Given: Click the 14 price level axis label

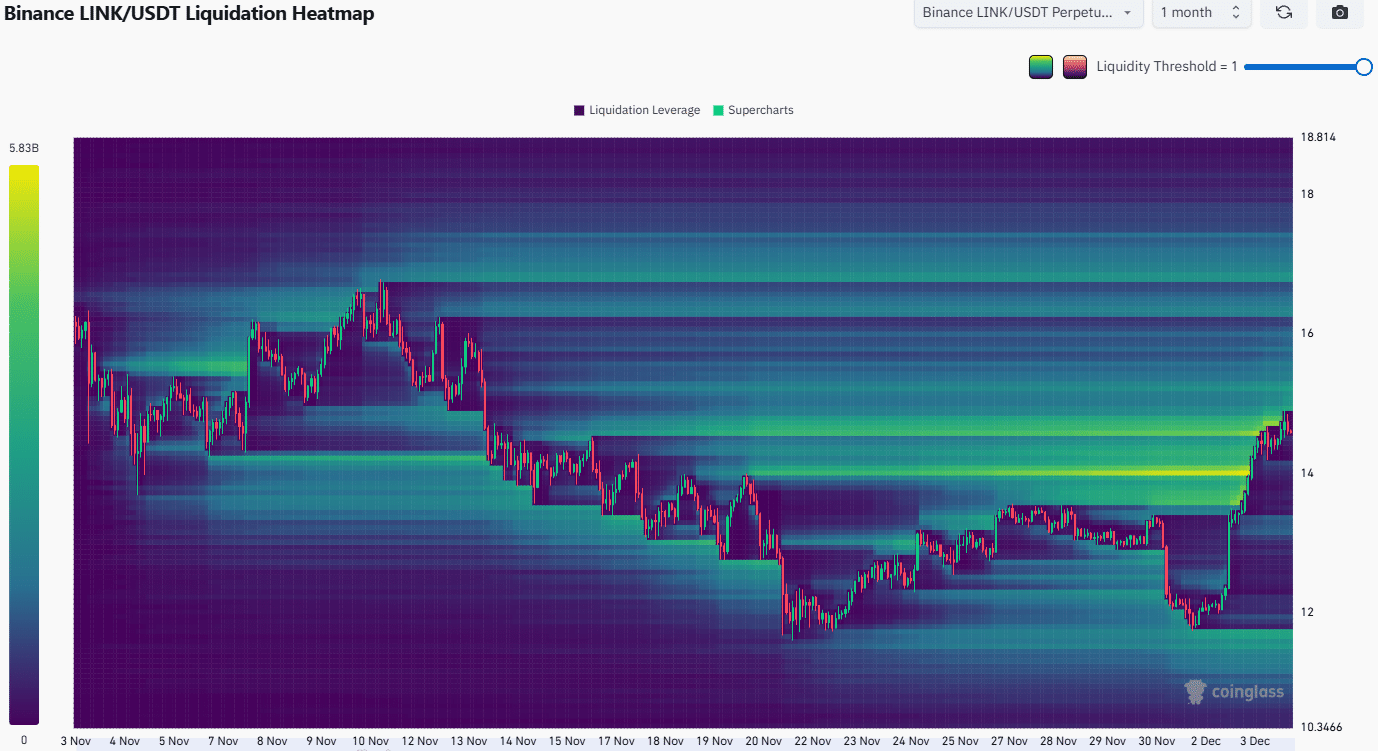Looking at the screenshot, I should pos(1306,473).
